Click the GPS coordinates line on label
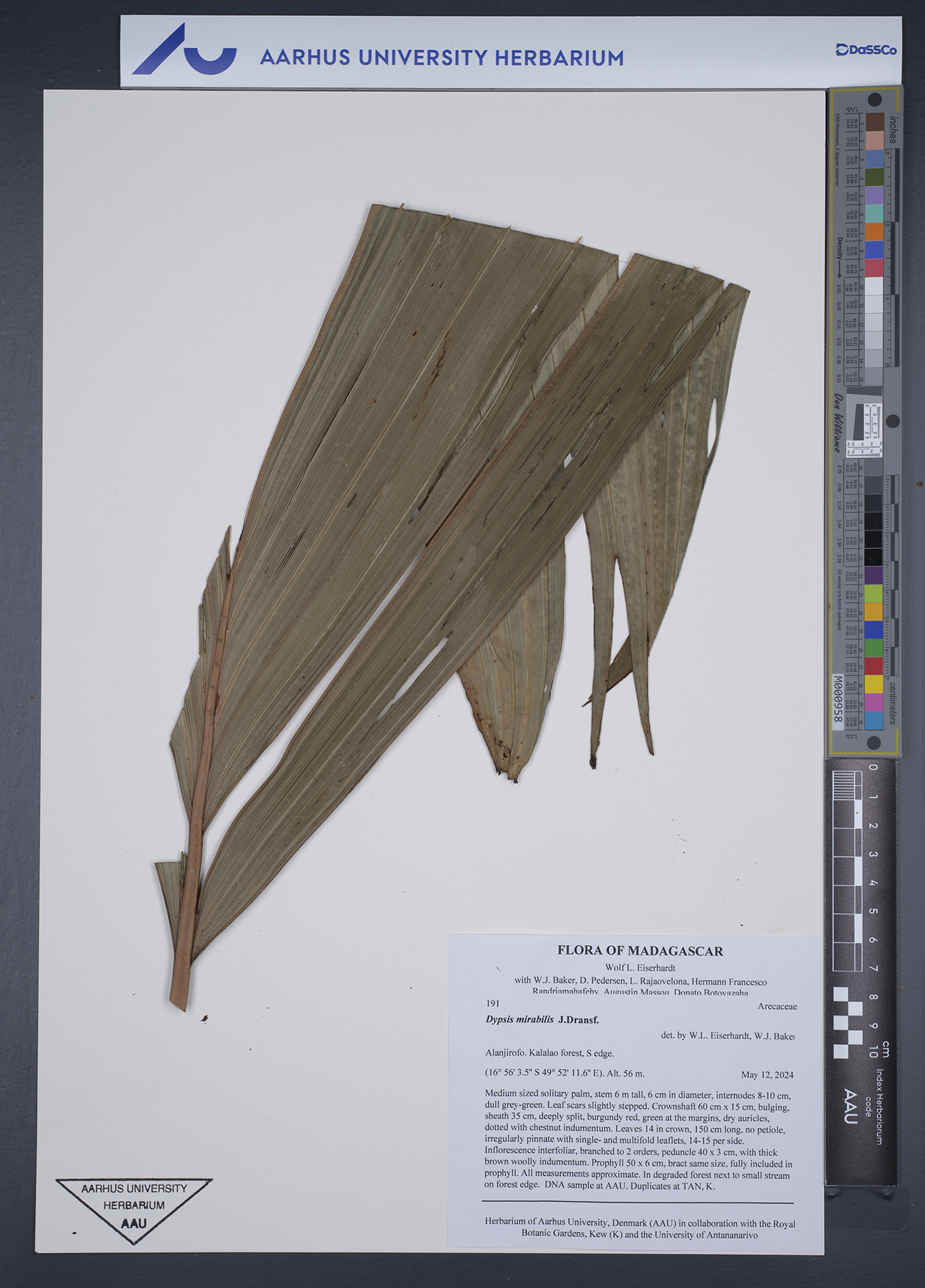The image size is (925, 1288). pos(564,1073)
